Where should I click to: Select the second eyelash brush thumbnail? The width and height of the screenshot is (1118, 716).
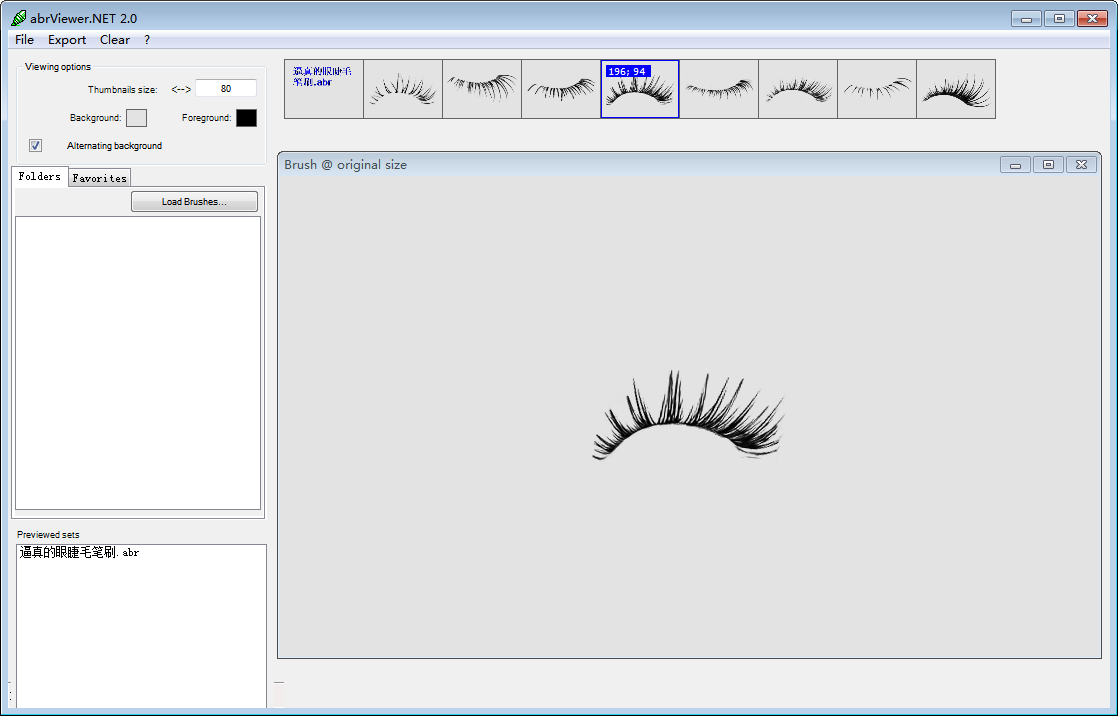pos(482,89)
